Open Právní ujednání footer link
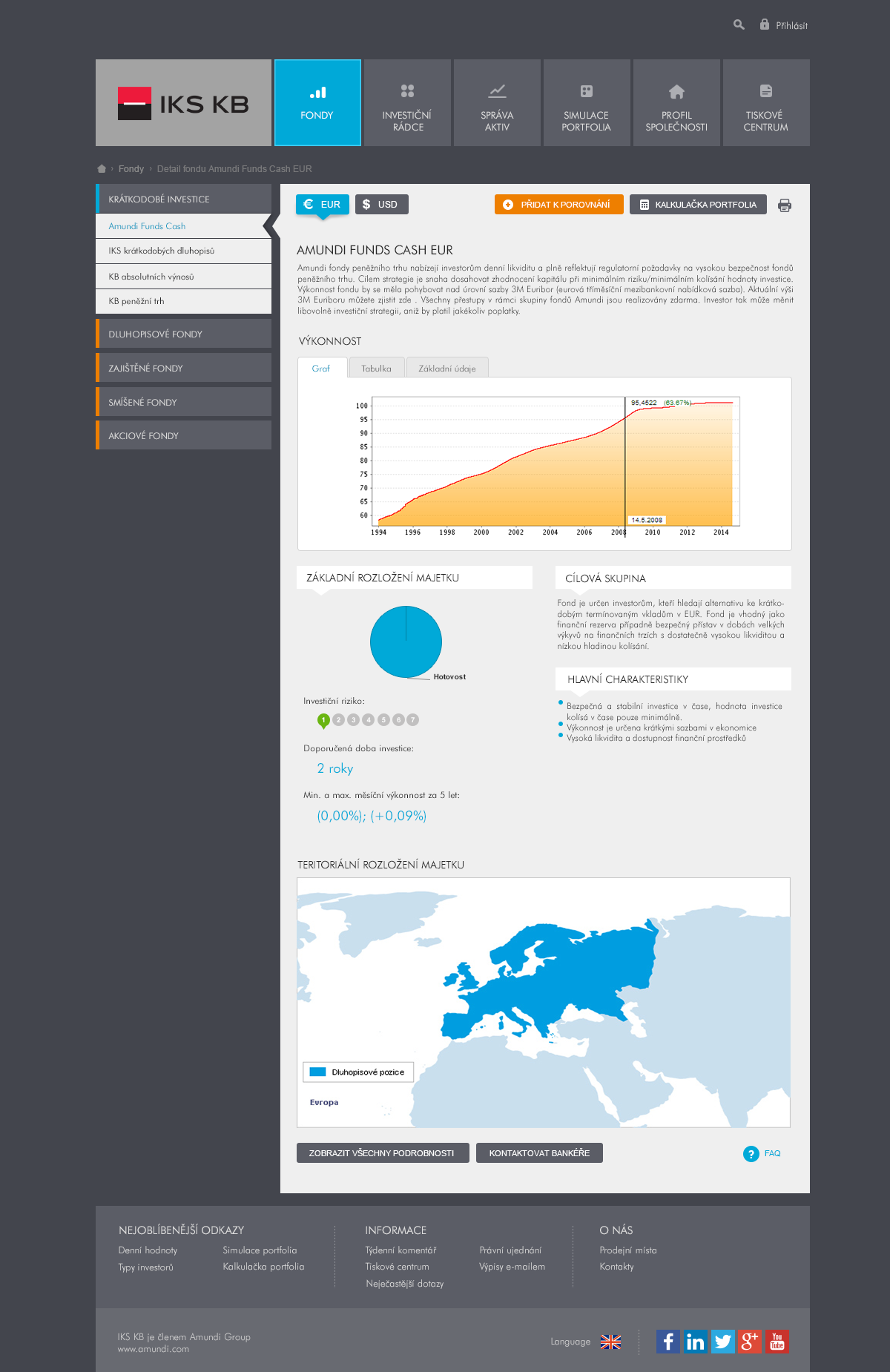890x1372 pixels. pos(510,1250)
